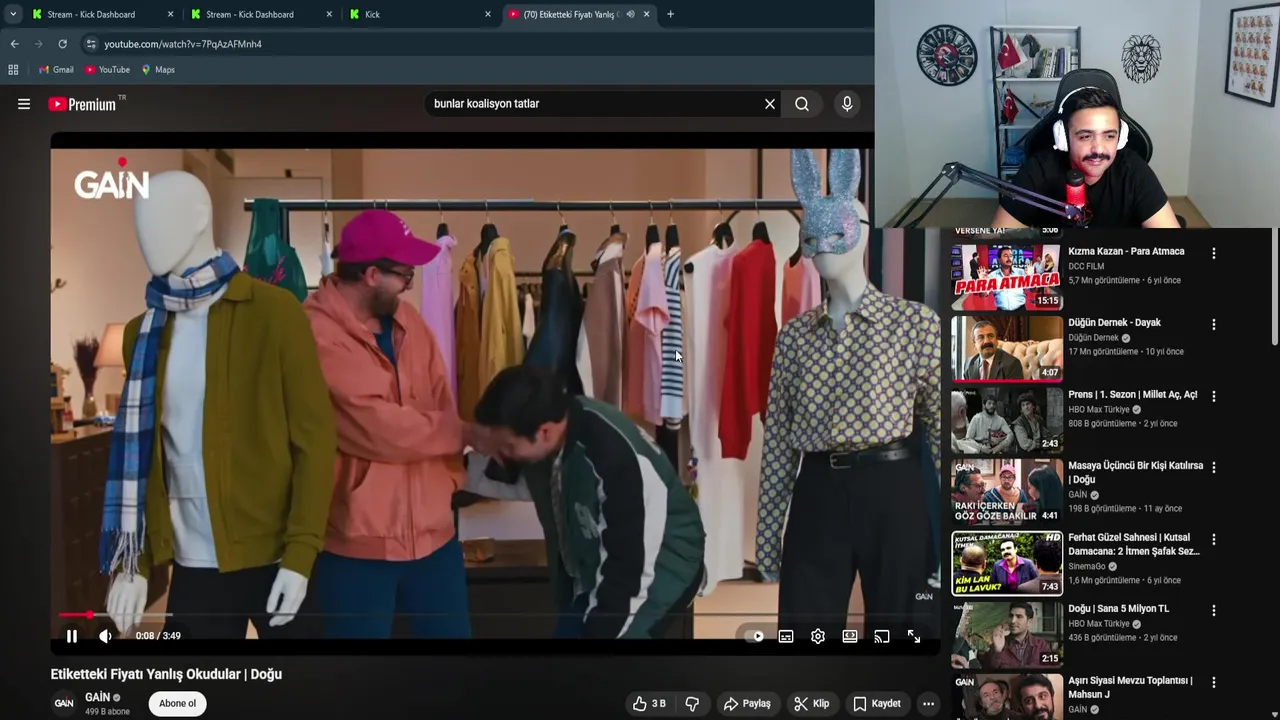1280x720 pixels.
Task: Switch to the Kick tab
Action: [x=420, y=14]
